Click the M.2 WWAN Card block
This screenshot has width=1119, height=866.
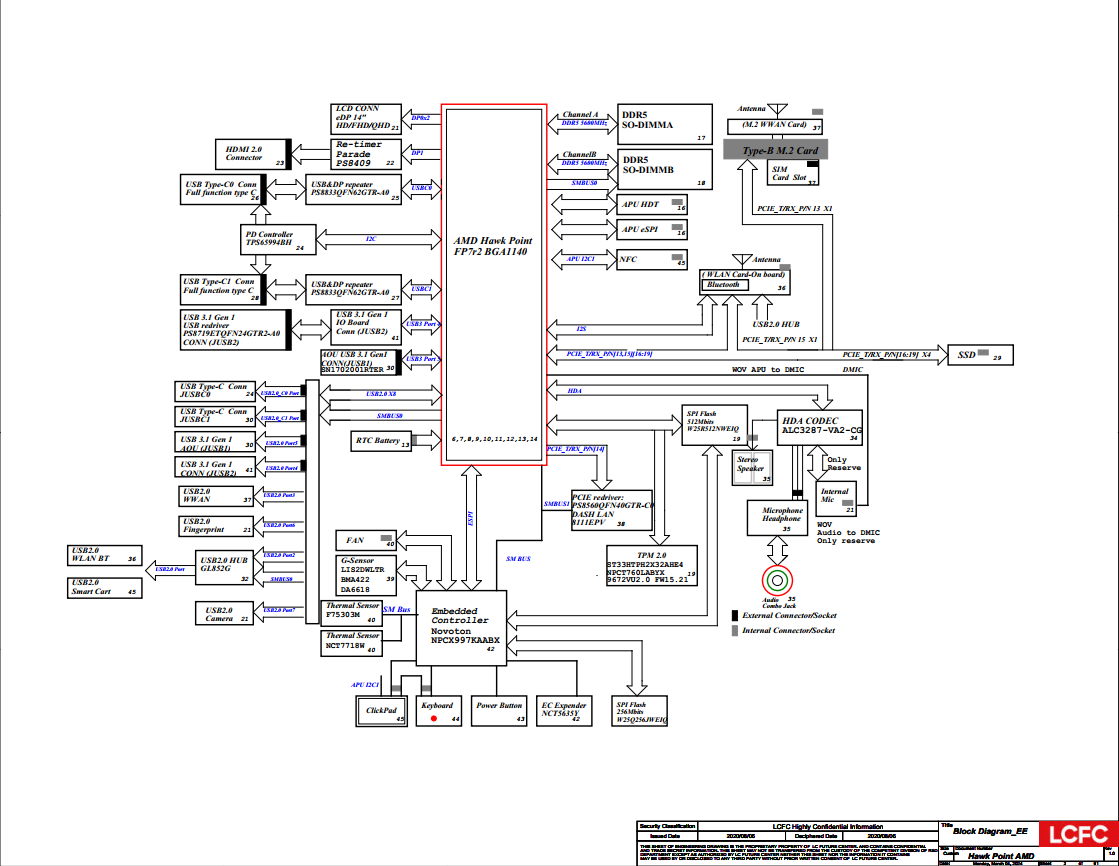(x=774, y=126)
